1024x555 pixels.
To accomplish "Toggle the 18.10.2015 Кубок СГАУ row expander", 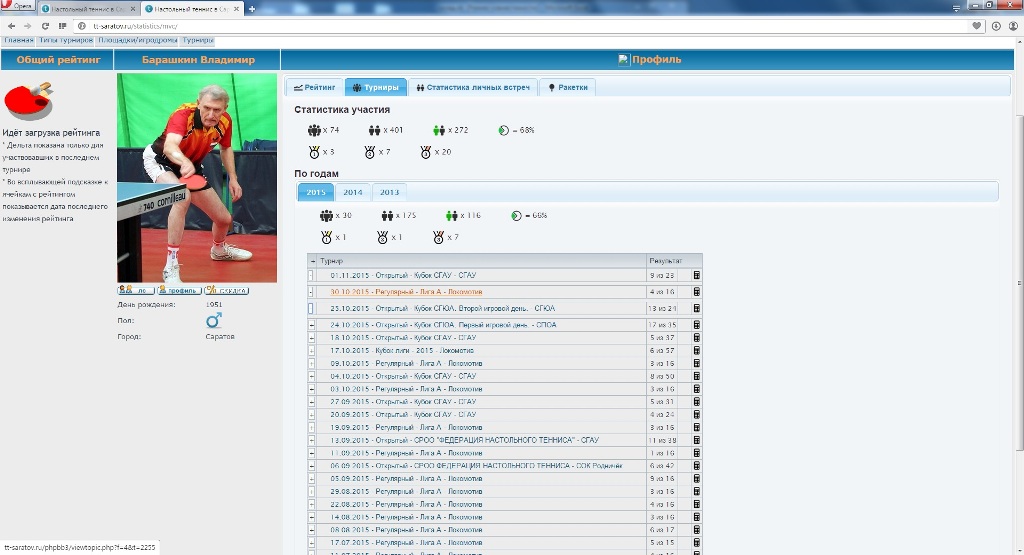I will (312, 338).
